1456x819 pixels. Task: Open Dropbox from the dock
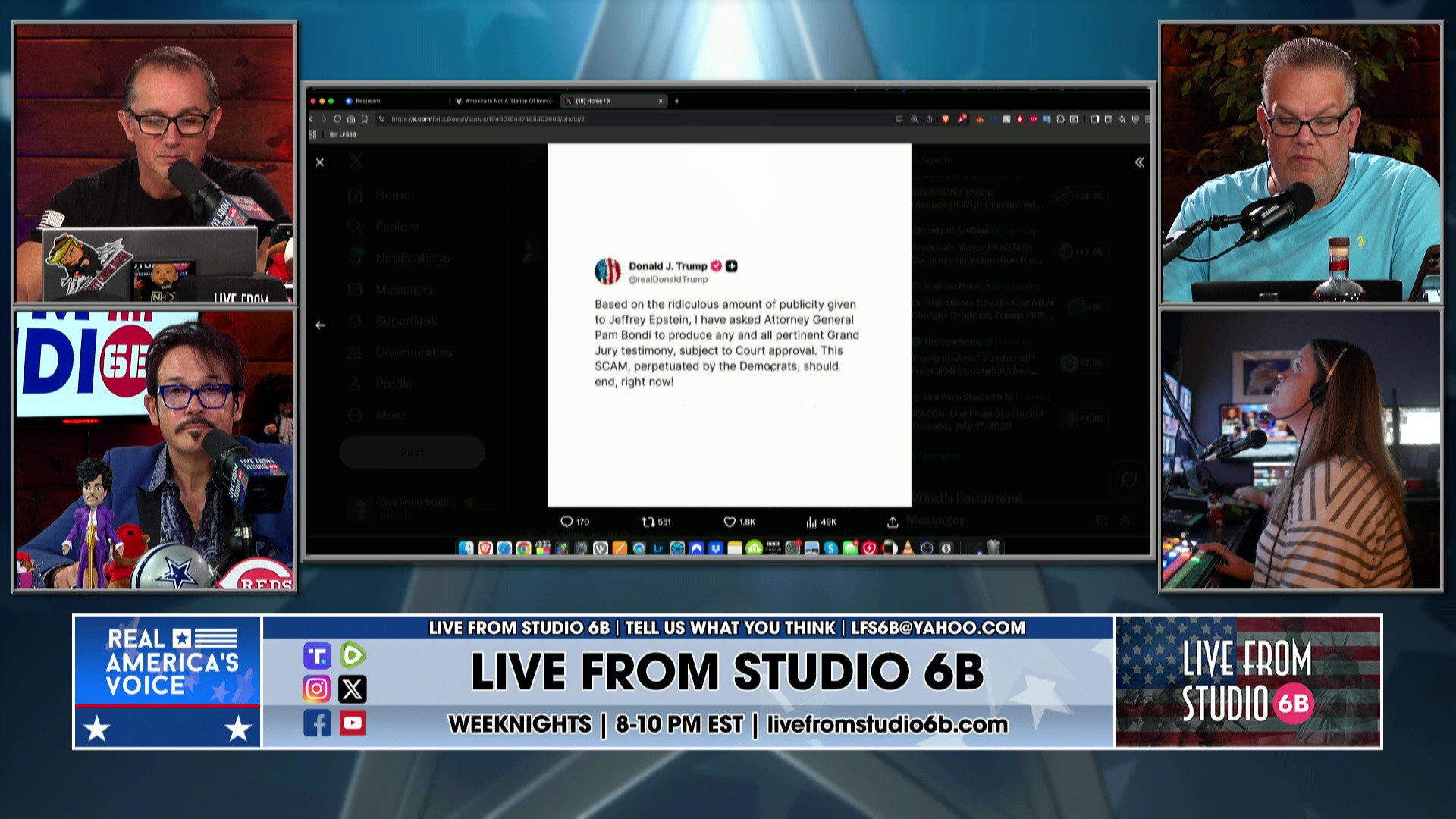tap(716, 548)
